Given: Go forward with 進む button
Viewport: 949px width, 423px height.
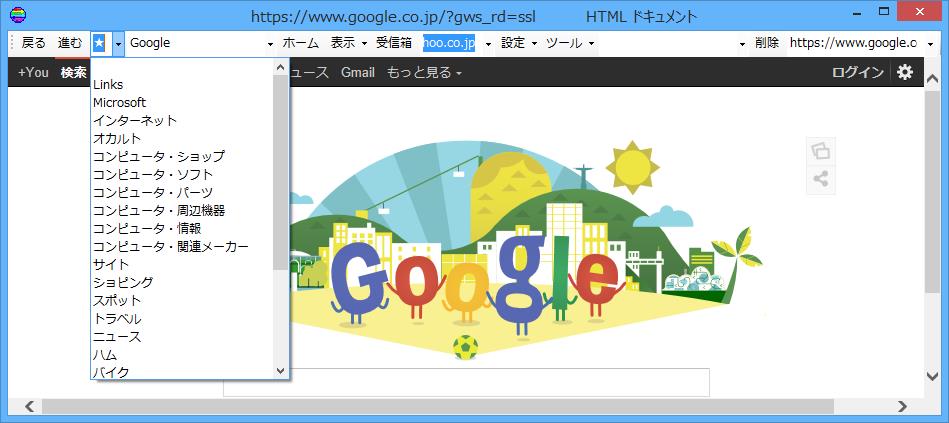Looking at the screenshot, I should 70,43.
